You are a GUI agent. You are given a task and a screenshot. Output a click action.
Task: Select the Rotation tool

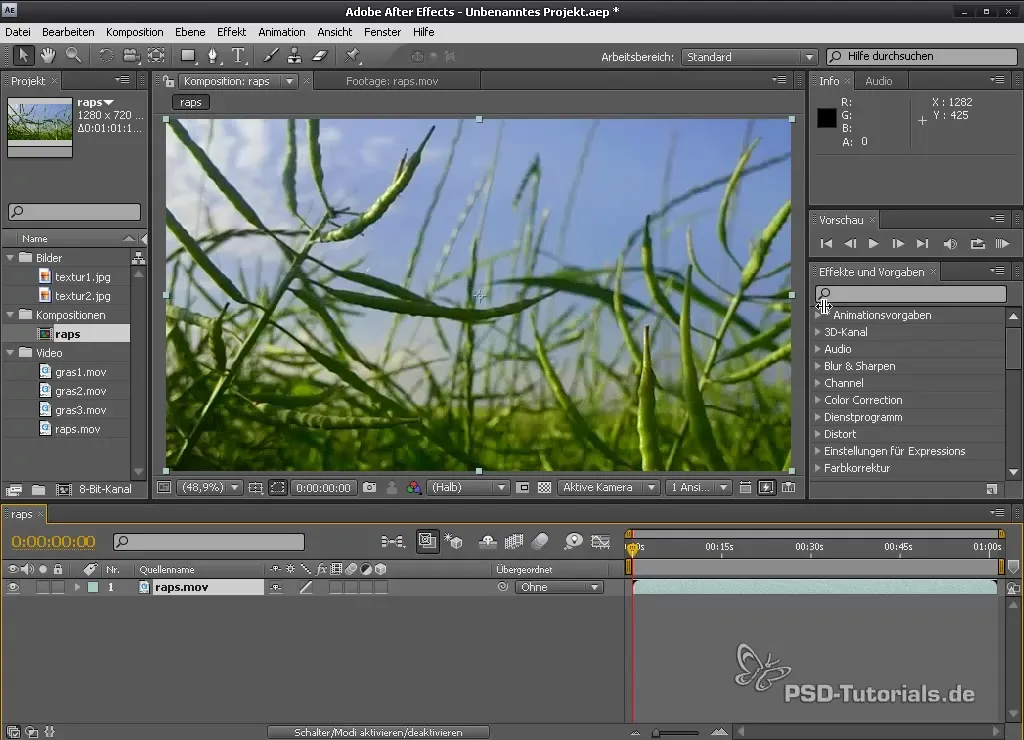coord(105,56)
